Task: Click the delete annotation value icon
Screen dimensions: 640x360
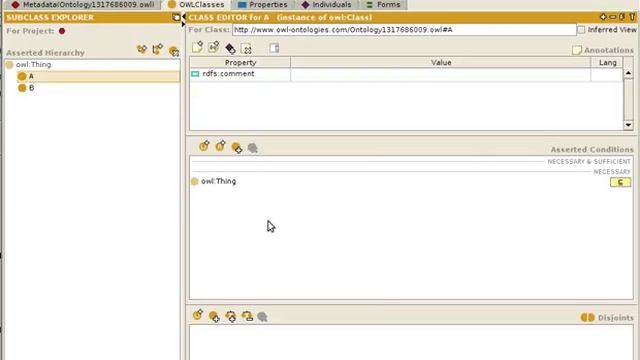Action: [x=246, y=49]
